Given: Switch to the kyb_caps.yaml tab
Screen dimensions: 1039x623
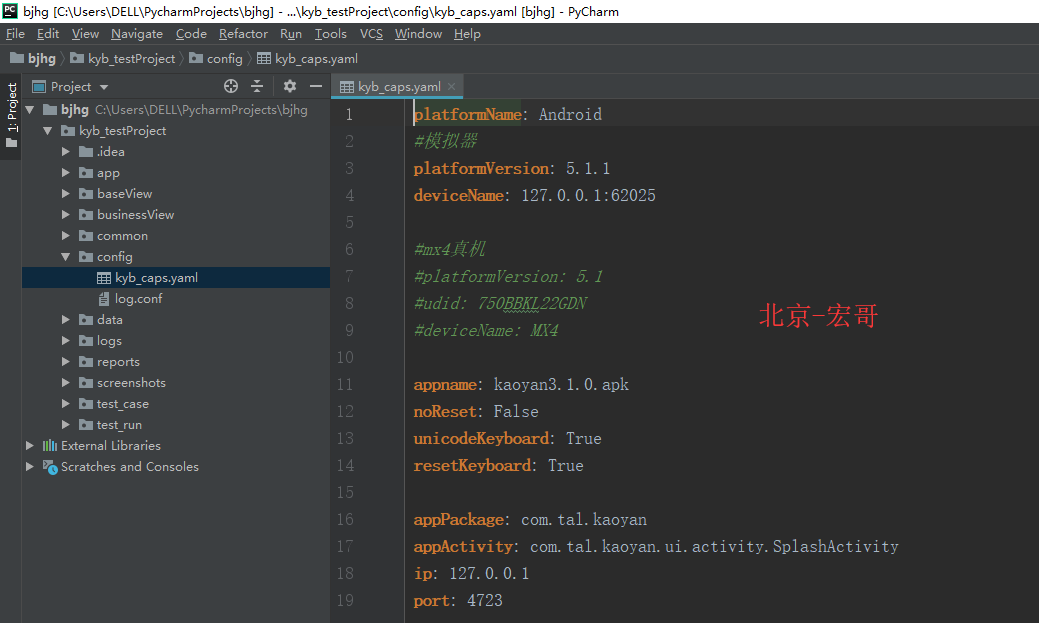Looking at the screenshot, I should tap(398, 87).
